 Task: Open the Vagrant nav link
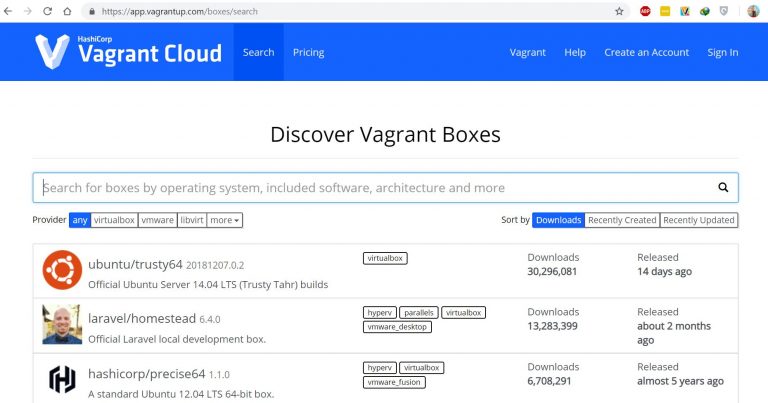click(x=528, y=52)
